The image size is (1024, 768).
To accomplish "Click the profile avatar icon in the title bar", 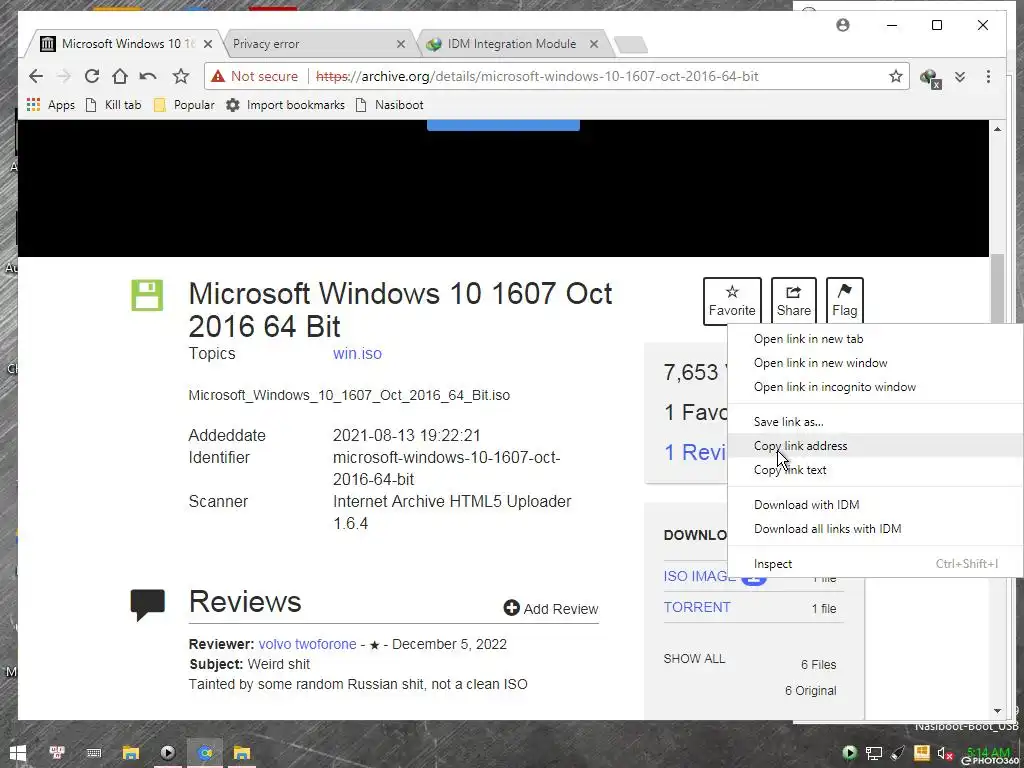I will pos(843,25).
